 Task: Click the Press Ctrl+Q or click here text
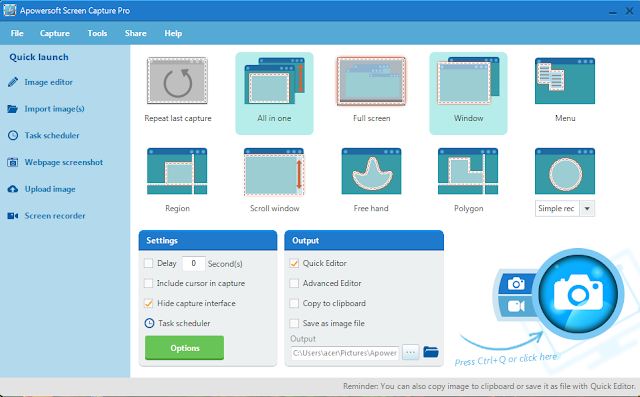(x=506, y=359)
